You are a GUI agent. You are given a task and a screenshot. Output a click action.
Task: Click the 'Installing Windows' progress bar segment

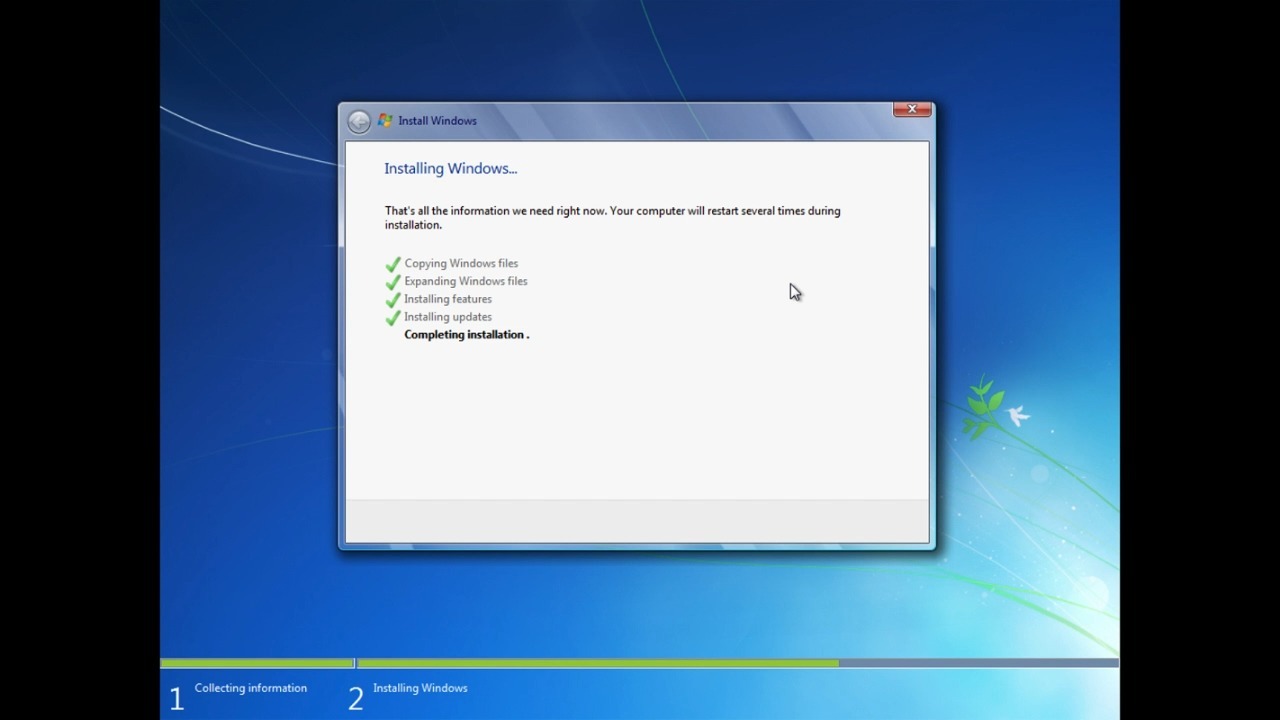tap(738, 663)
